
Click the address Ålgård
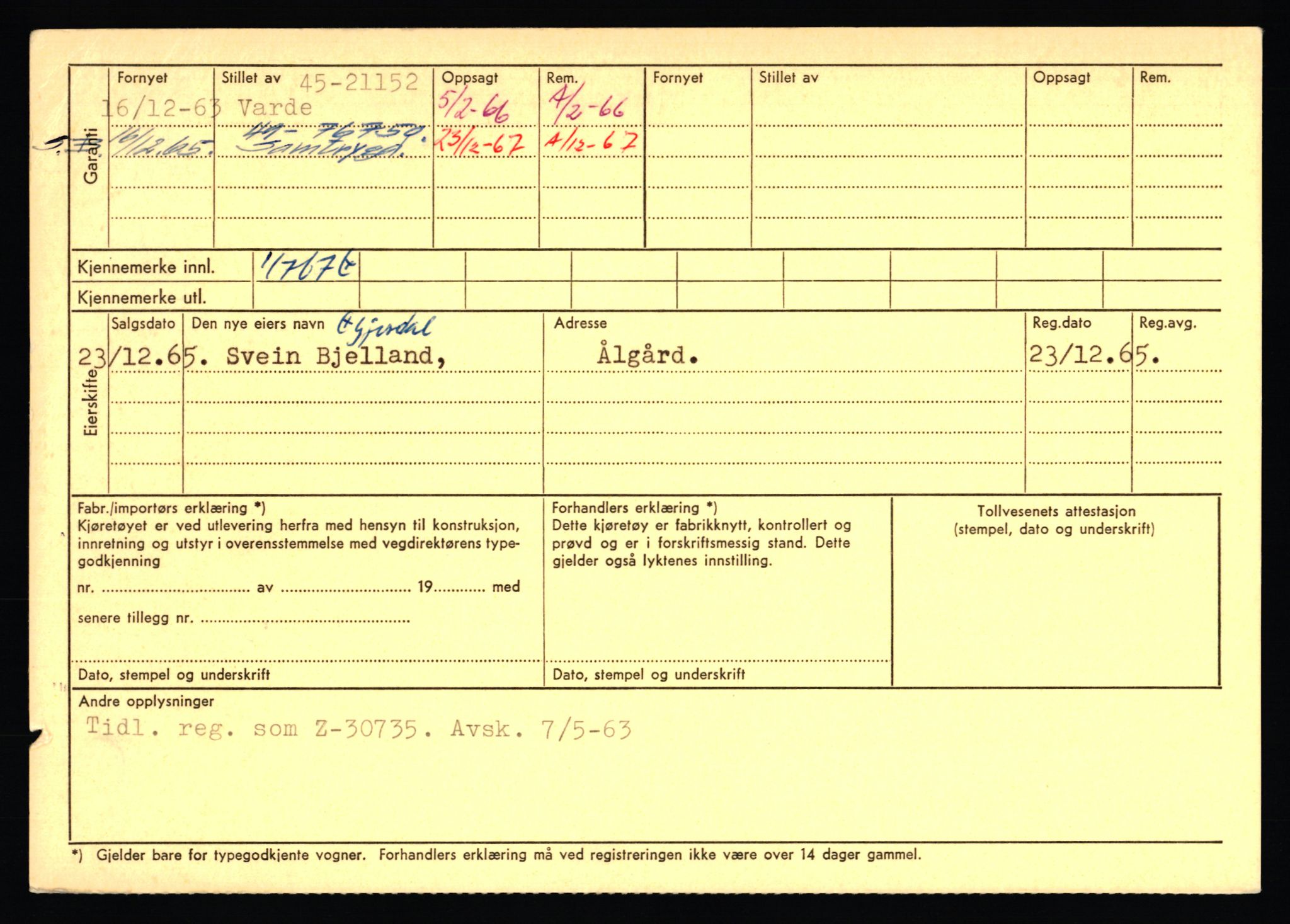coord(648,355)
